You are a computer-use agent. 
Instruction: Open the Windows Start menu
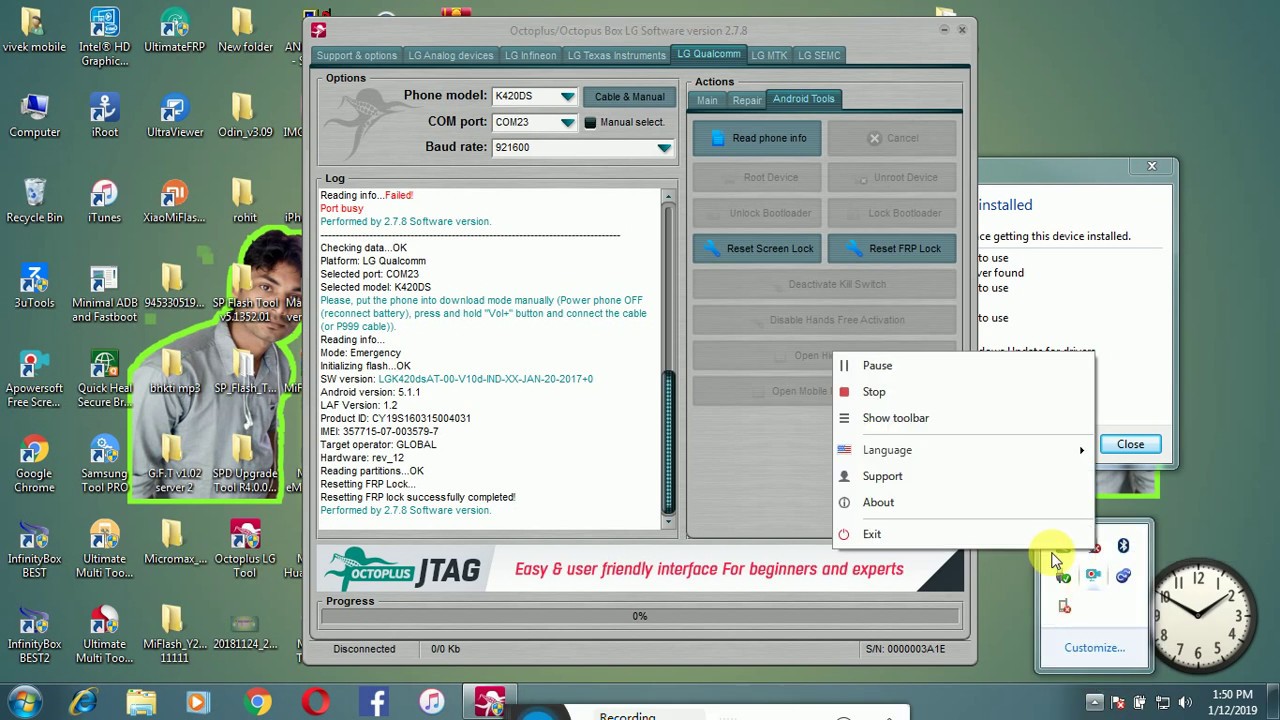pos(24,702)
